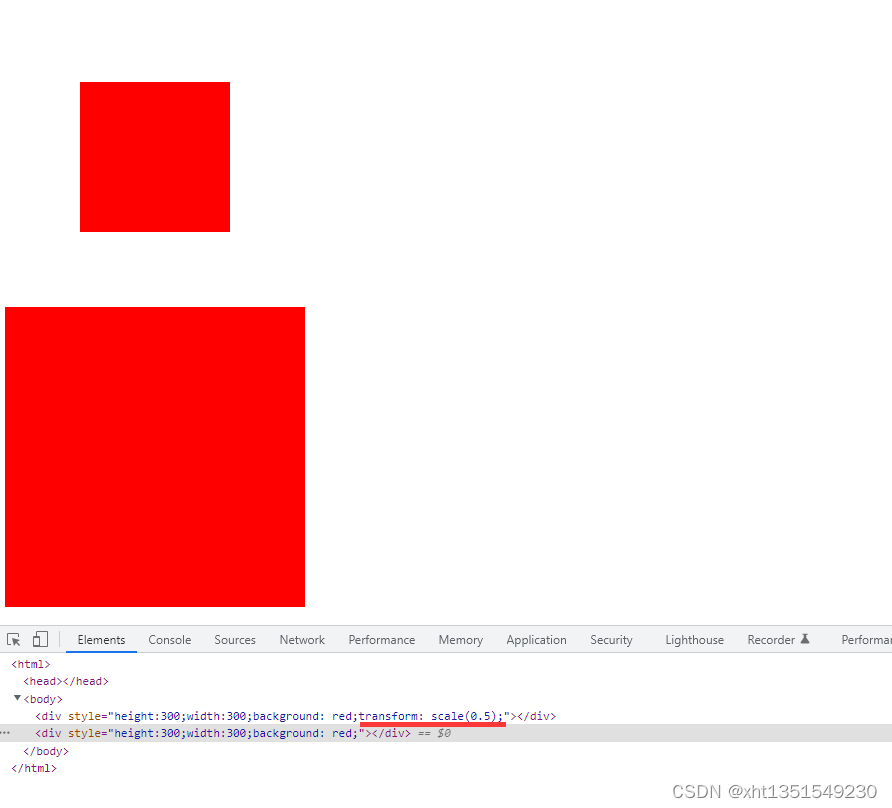Image resolution: width=892 pixels, height=808 pixels.
Task: Open the Application tab
Action: click(536, 640)
